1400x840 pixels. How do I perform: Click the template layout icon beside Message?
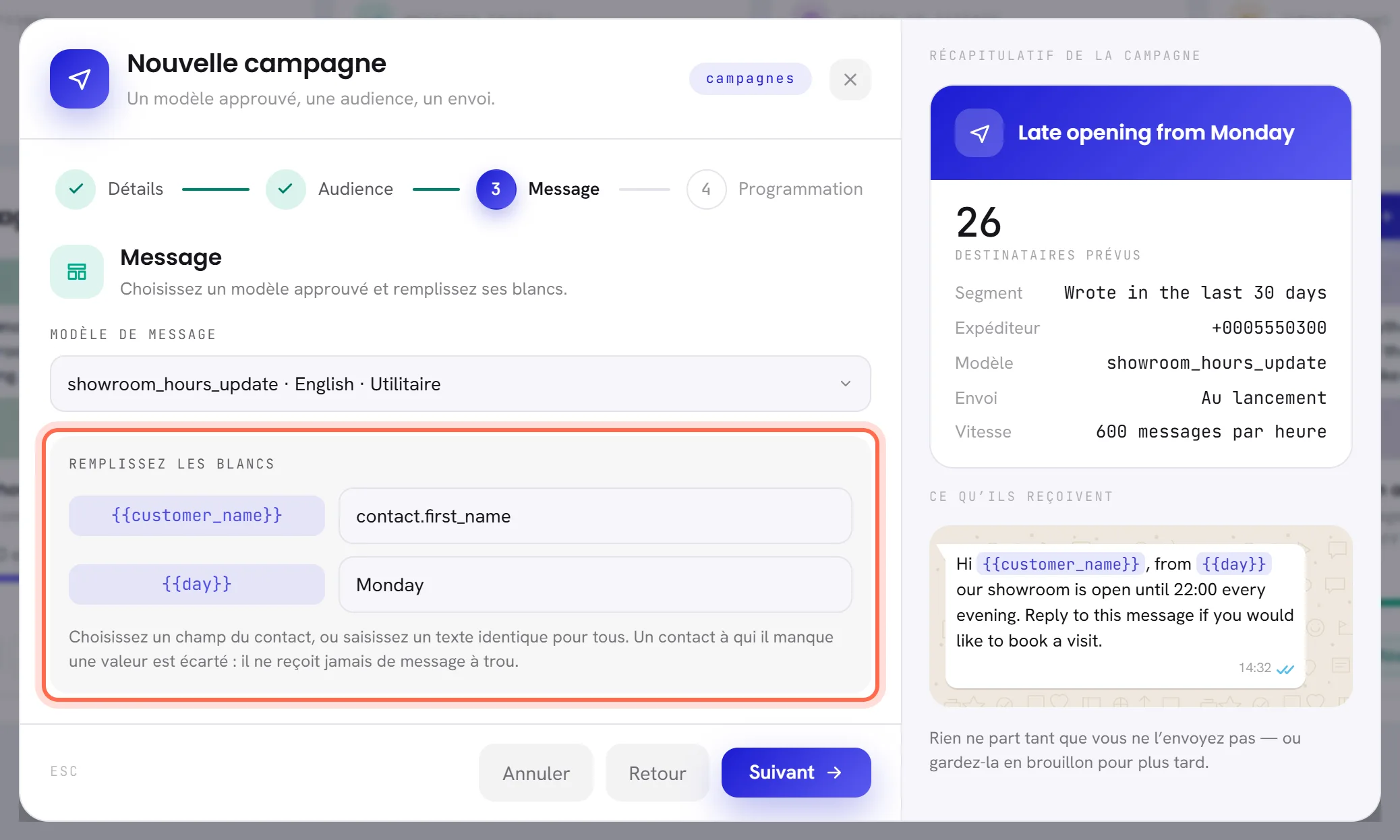(x=77, y=272)
